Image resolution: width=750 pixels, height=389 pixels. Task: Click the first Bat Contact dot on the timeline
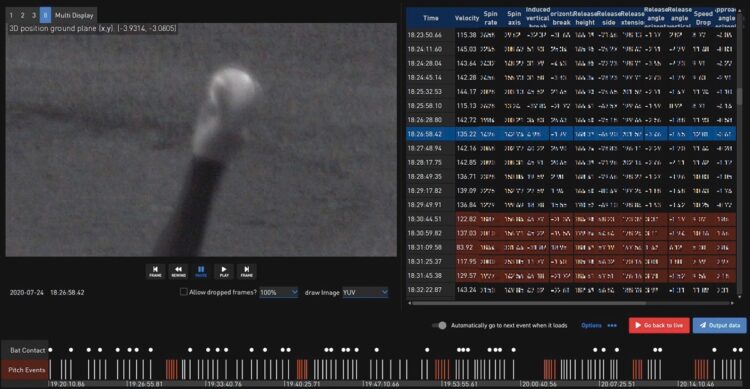pyautogui.click(x=51, y=350)
